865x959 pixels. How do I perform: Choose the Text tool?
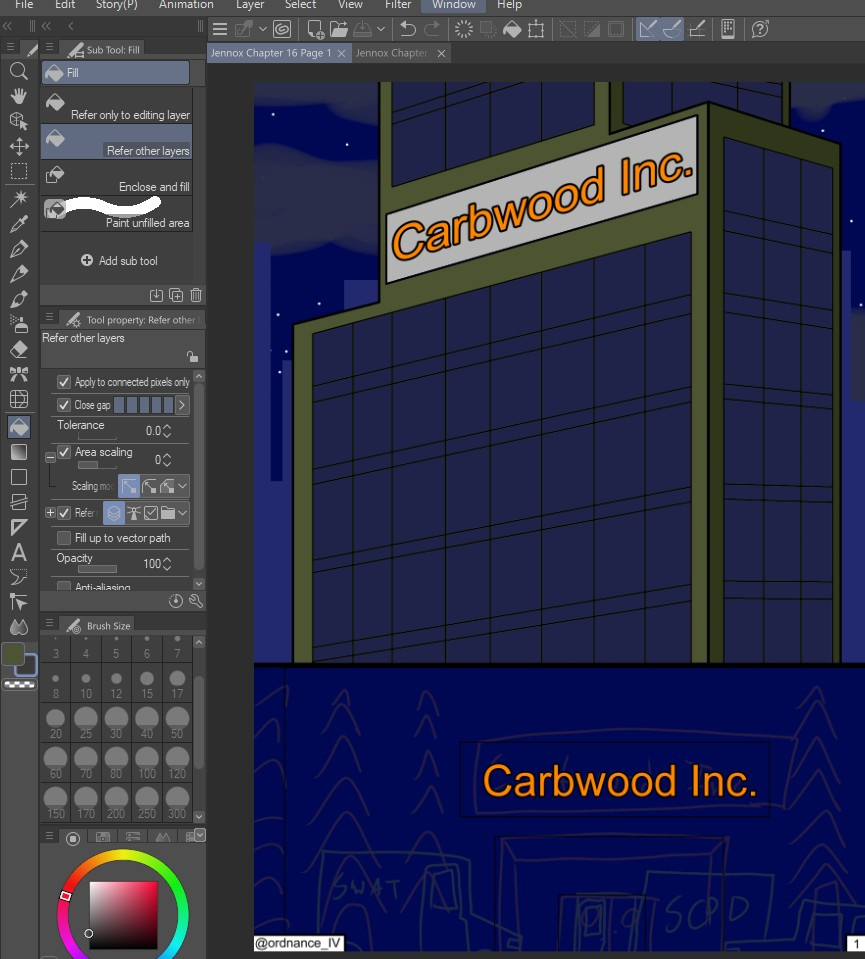click(18, 552)
